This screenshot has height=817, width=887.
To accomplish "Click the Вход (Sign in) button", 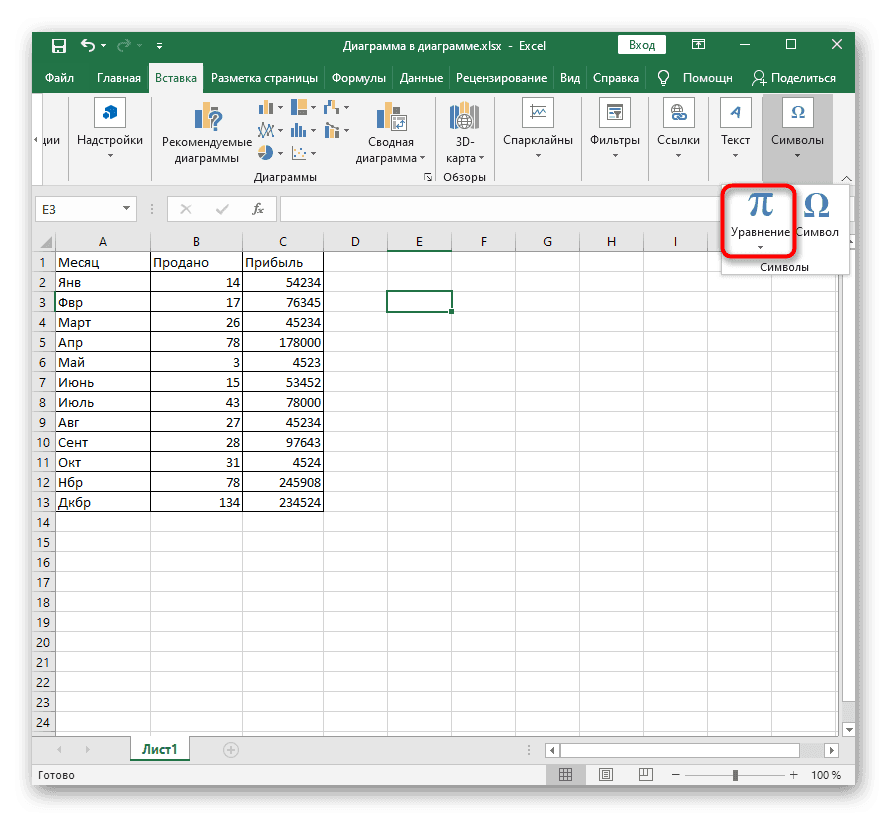I will [x=642, y=45].
